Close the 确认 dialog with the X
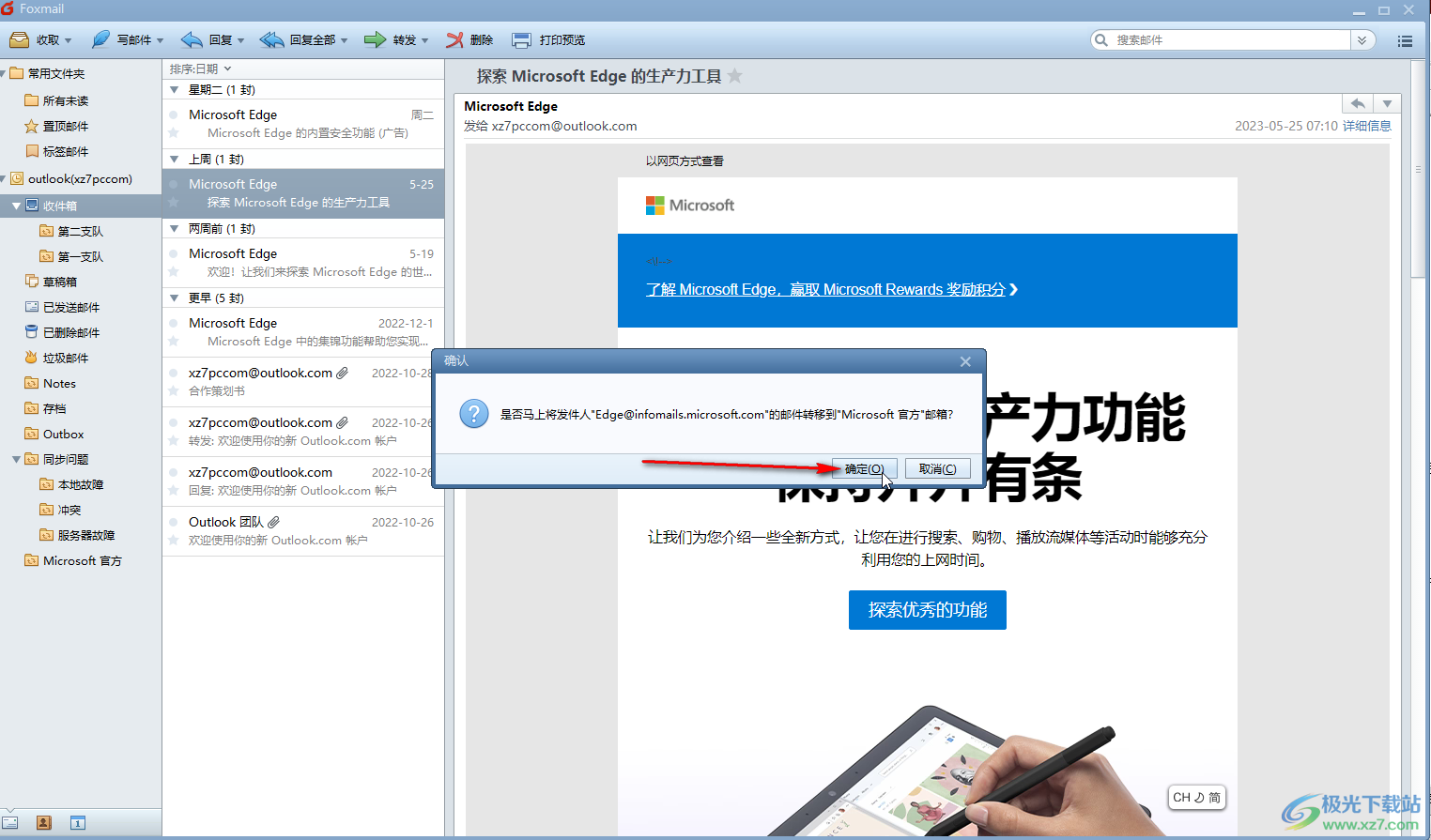Image resolution: width=1431 pixels, height=840 pixels. point(965,361)
